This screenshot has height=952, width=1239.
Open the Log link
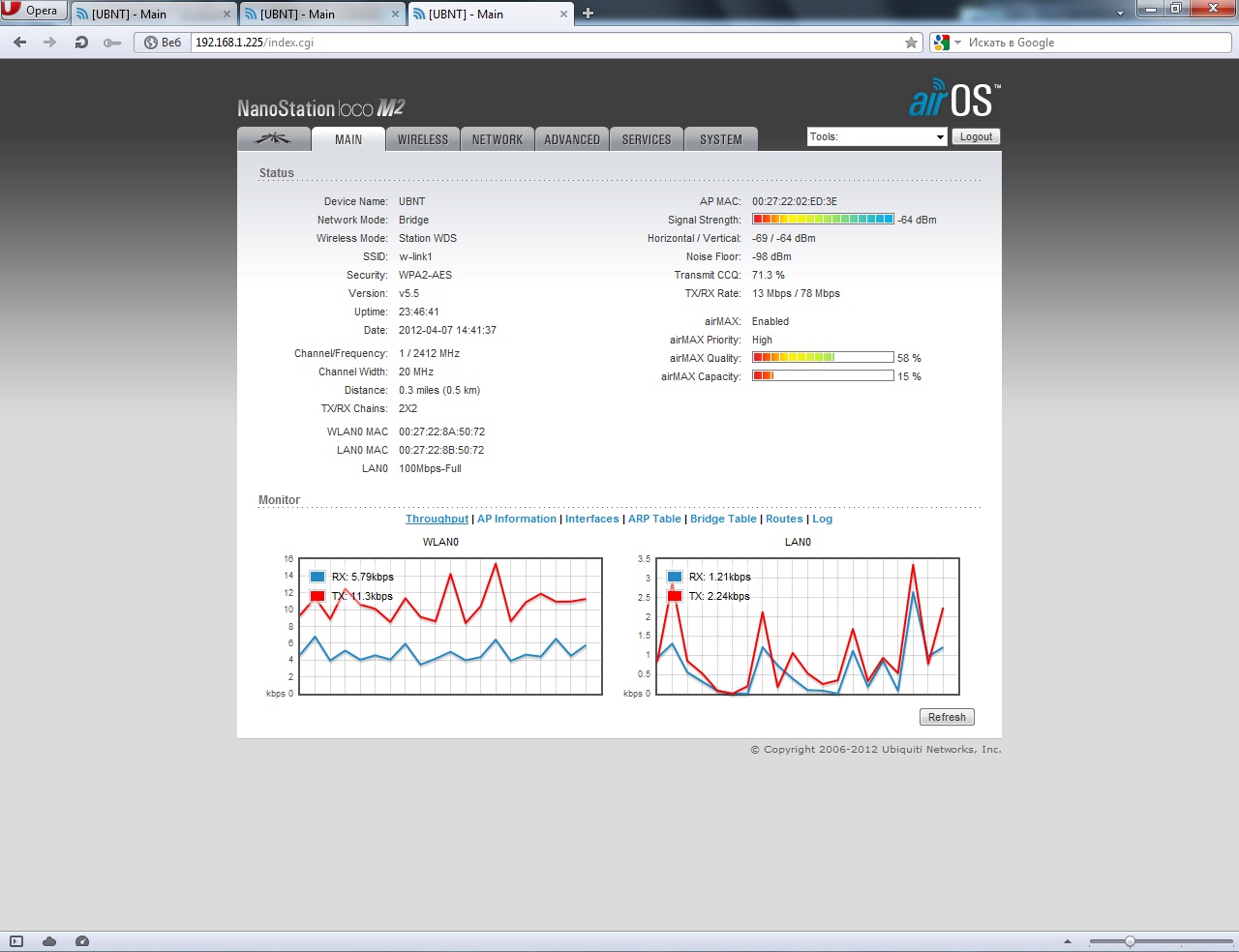[822, 520]
